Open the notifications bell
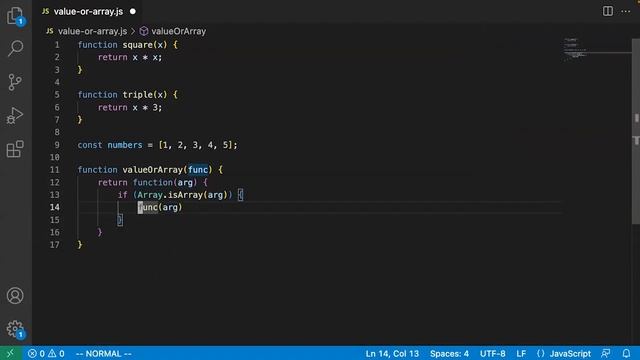 click(626, 353)
